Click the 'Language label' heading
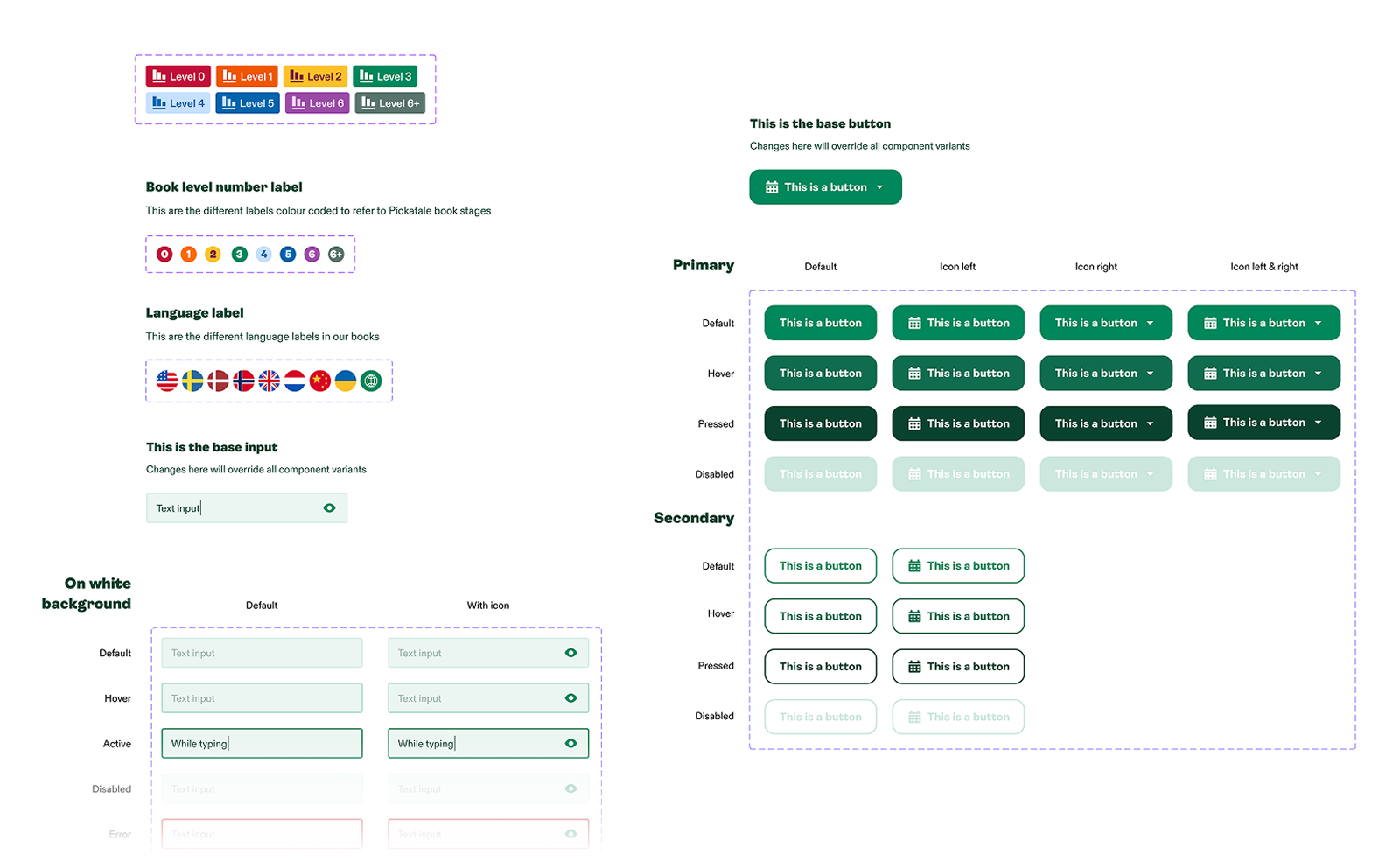 pyautogui.click(x=194, y=313)
